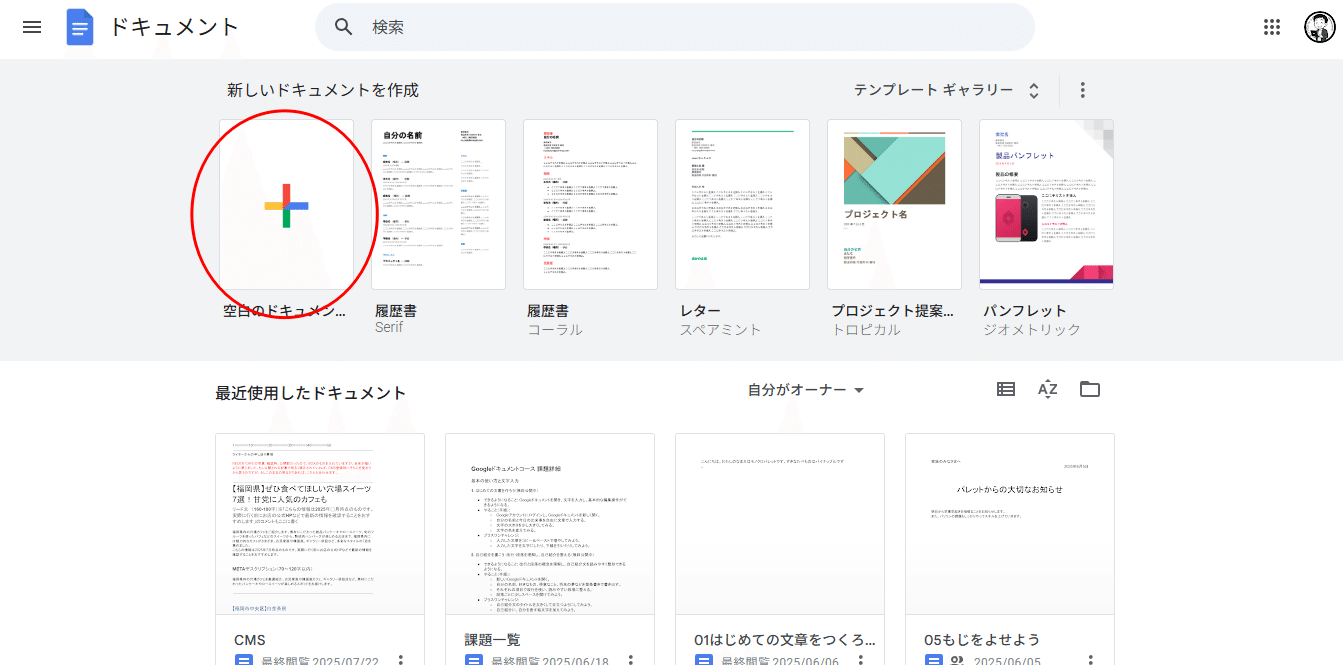Viewport: 1343px width, 665px height.
Task: Click the CMS document title text
Action: (251, 639)
